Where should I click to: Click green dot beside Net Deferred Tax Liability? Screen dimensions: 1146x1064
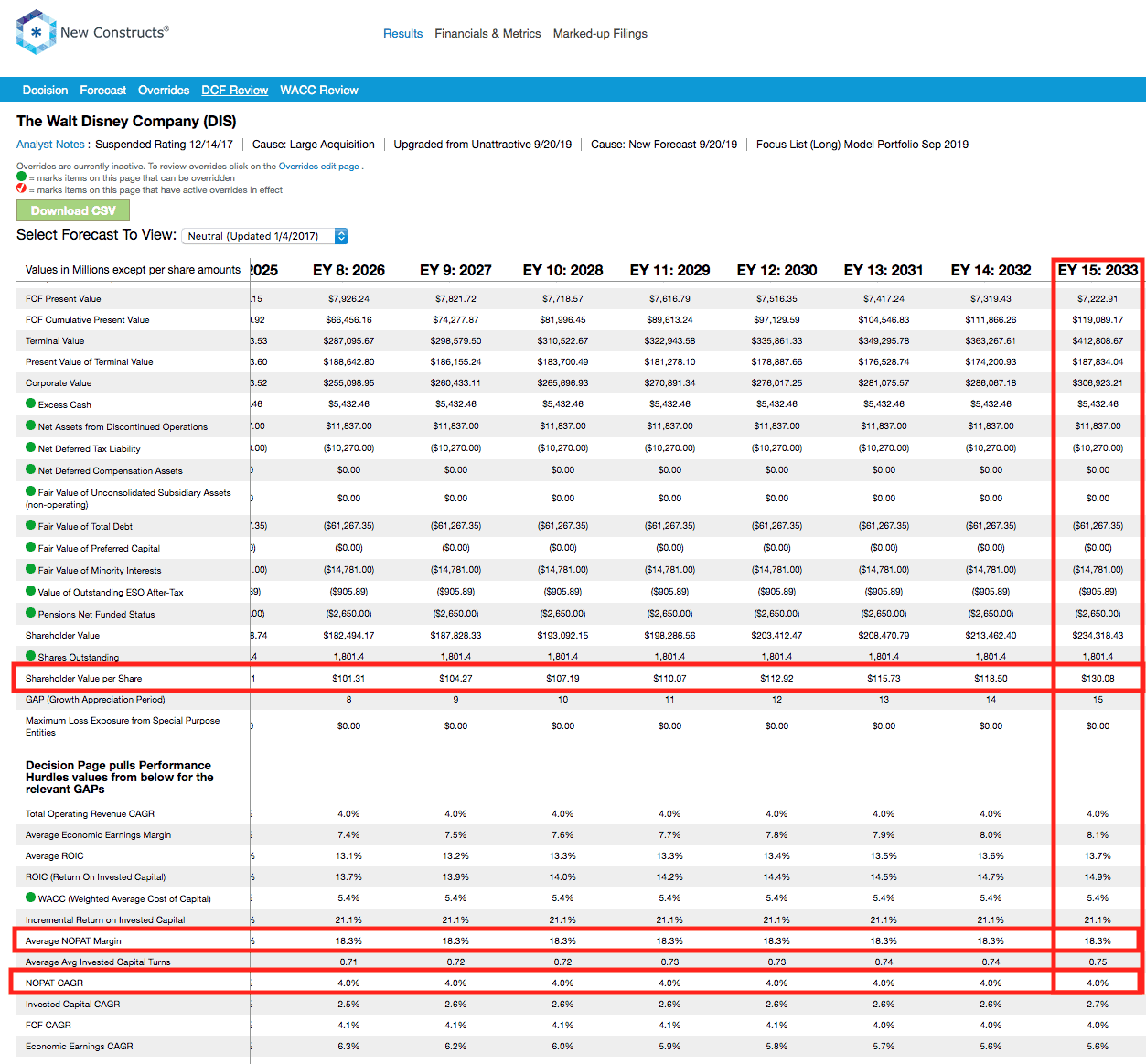(31, 447)
